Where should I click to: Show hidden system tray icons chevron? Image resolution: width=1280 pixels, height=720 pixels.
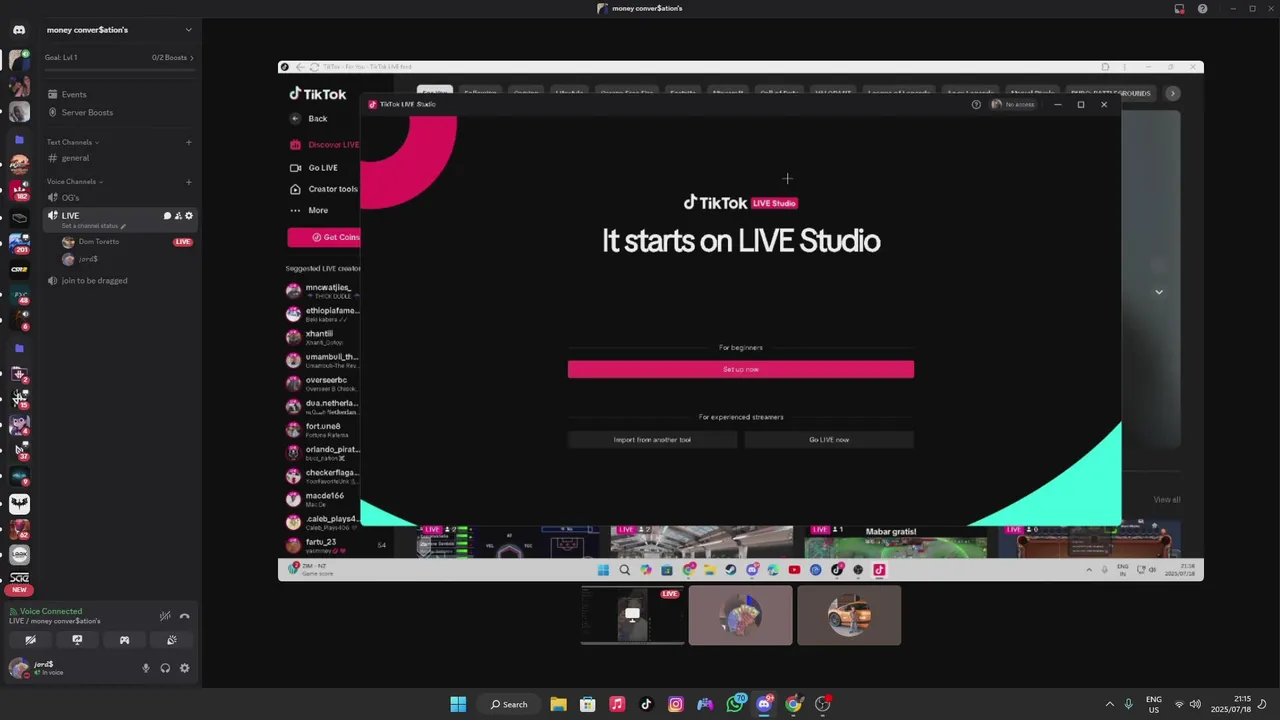click(1109, 704)
